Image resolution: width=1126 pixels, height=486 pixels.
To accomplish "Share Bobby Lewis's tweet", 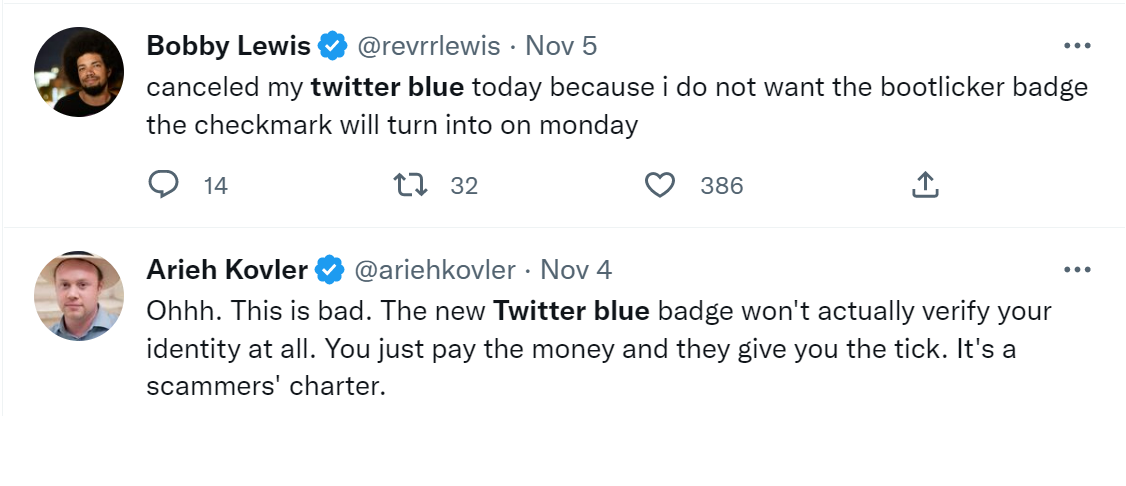I will click(926, 185).
